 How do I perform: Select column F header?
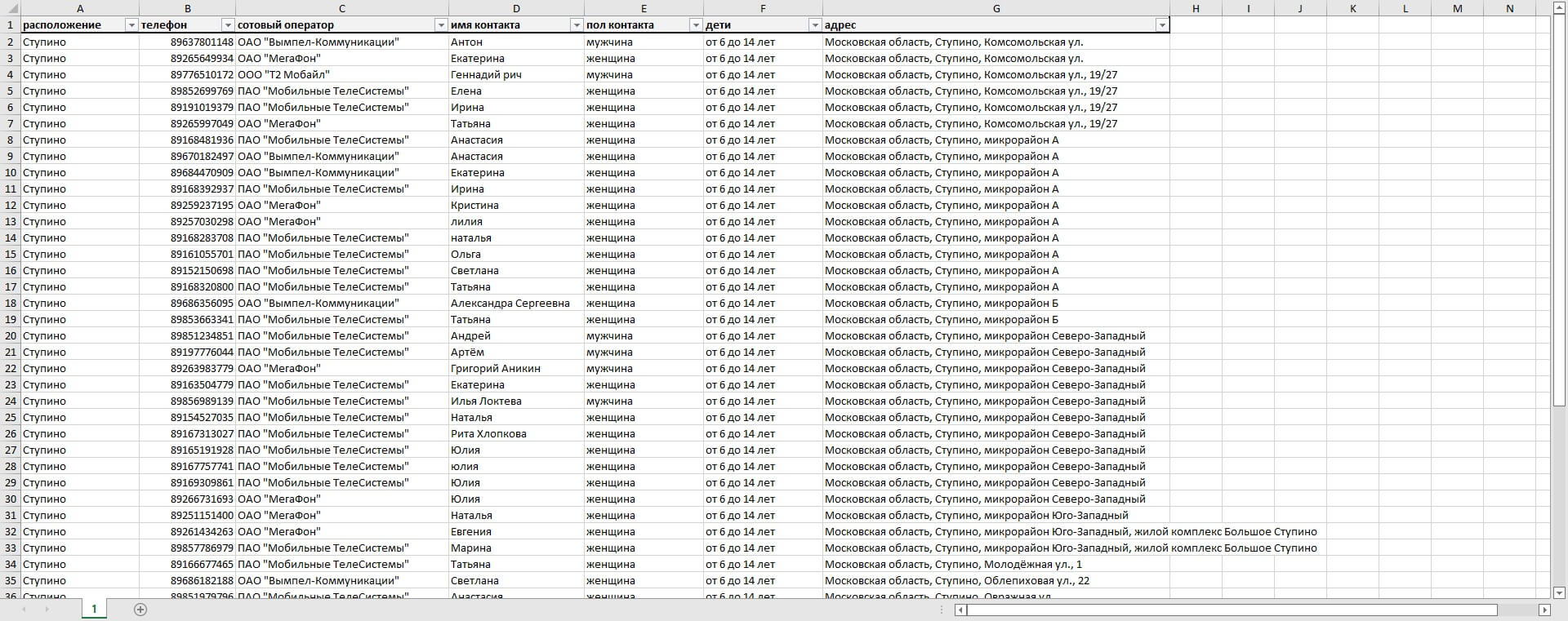(763, 8)
